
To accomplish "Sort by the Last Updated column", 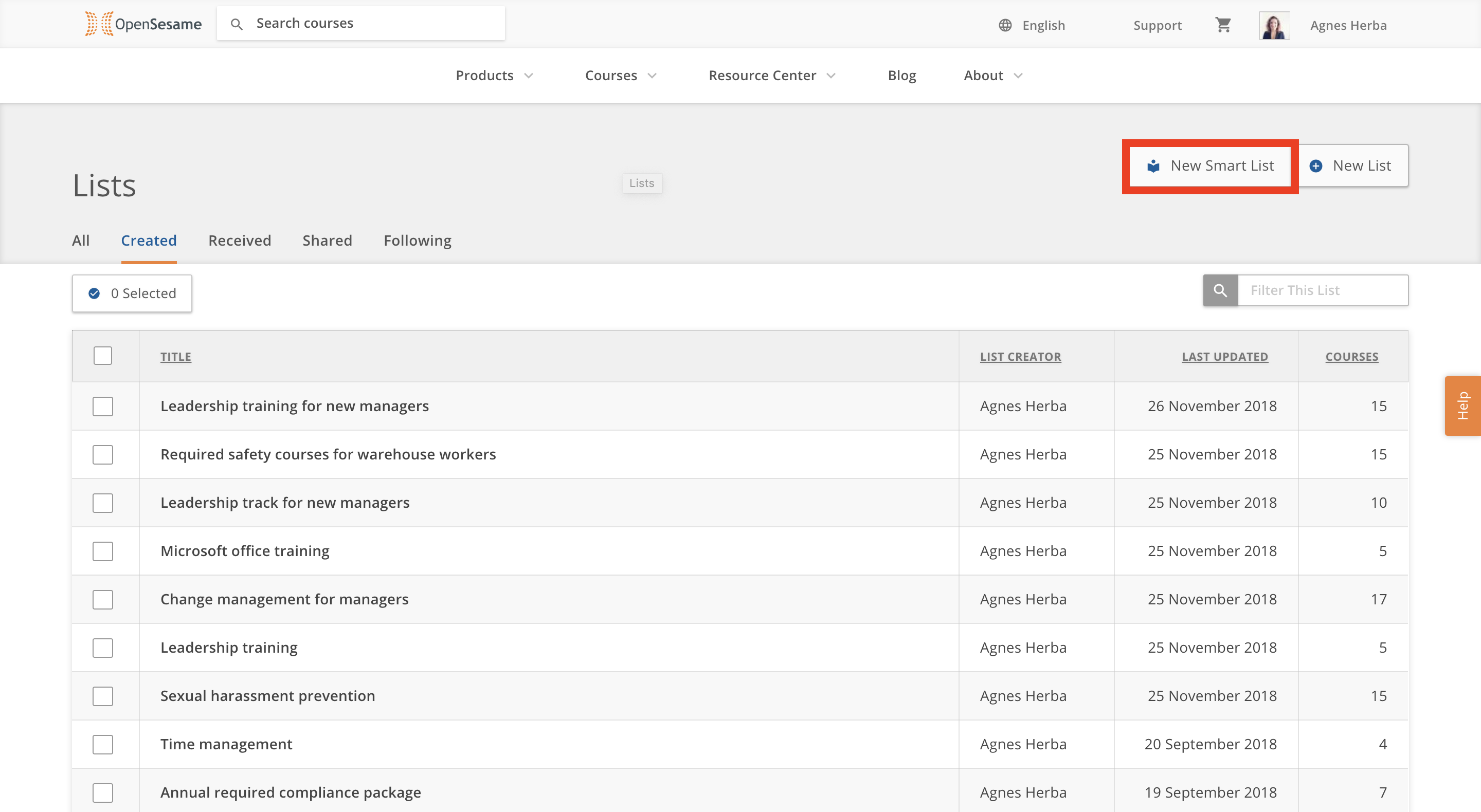I will point(1224,356).
